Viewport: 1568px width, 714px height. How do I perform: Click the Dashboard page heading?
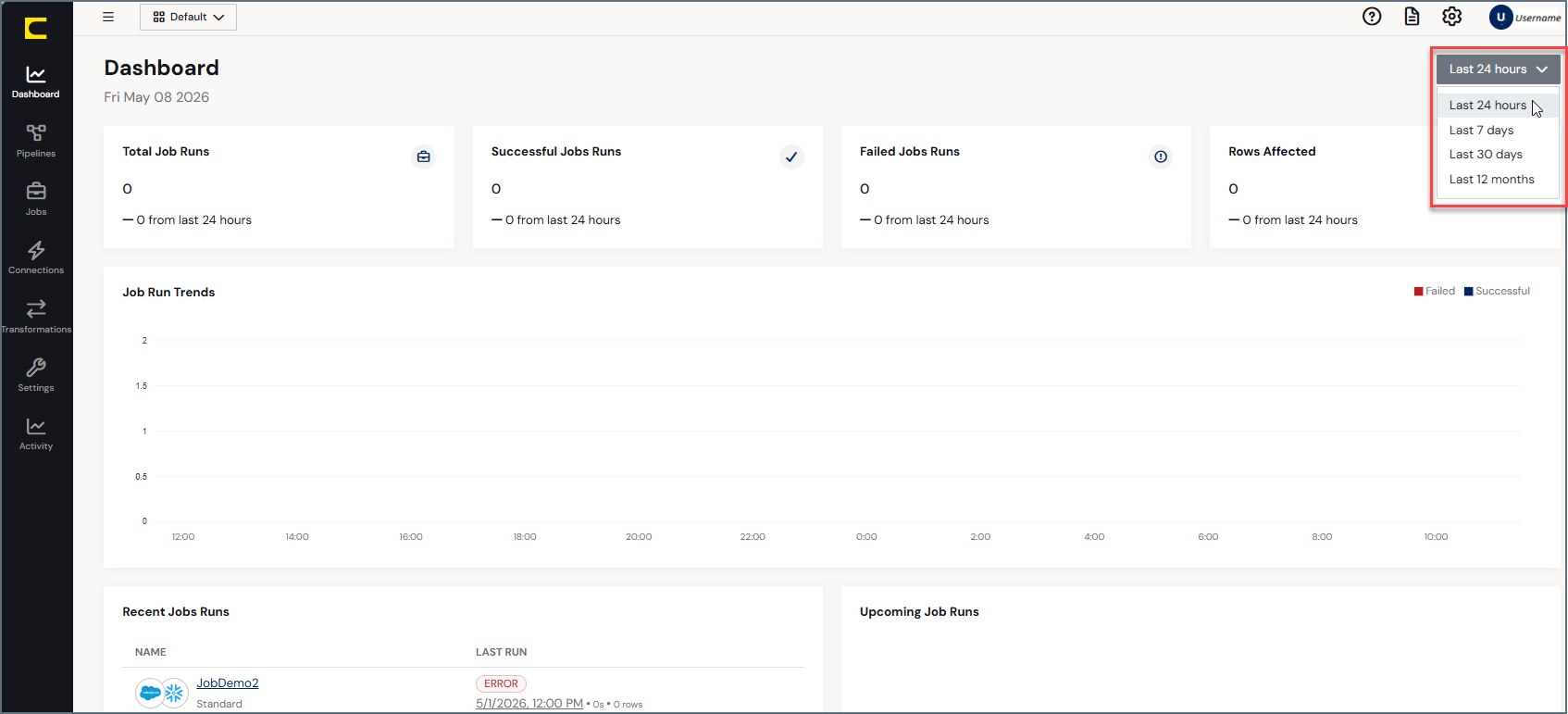[162, 68]
